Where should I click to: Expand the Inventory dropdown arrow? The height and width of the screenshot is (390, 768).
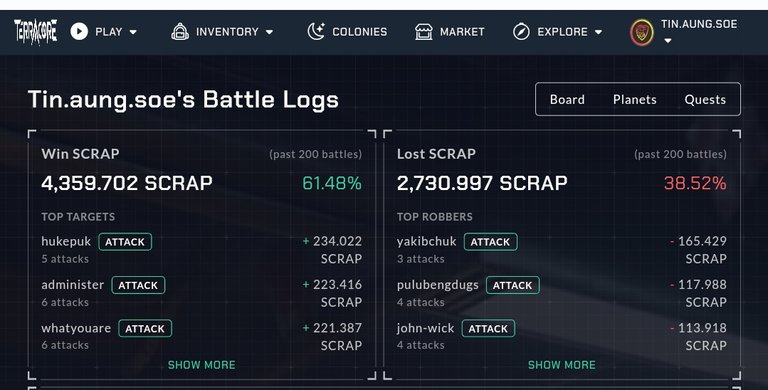(269, 32)
